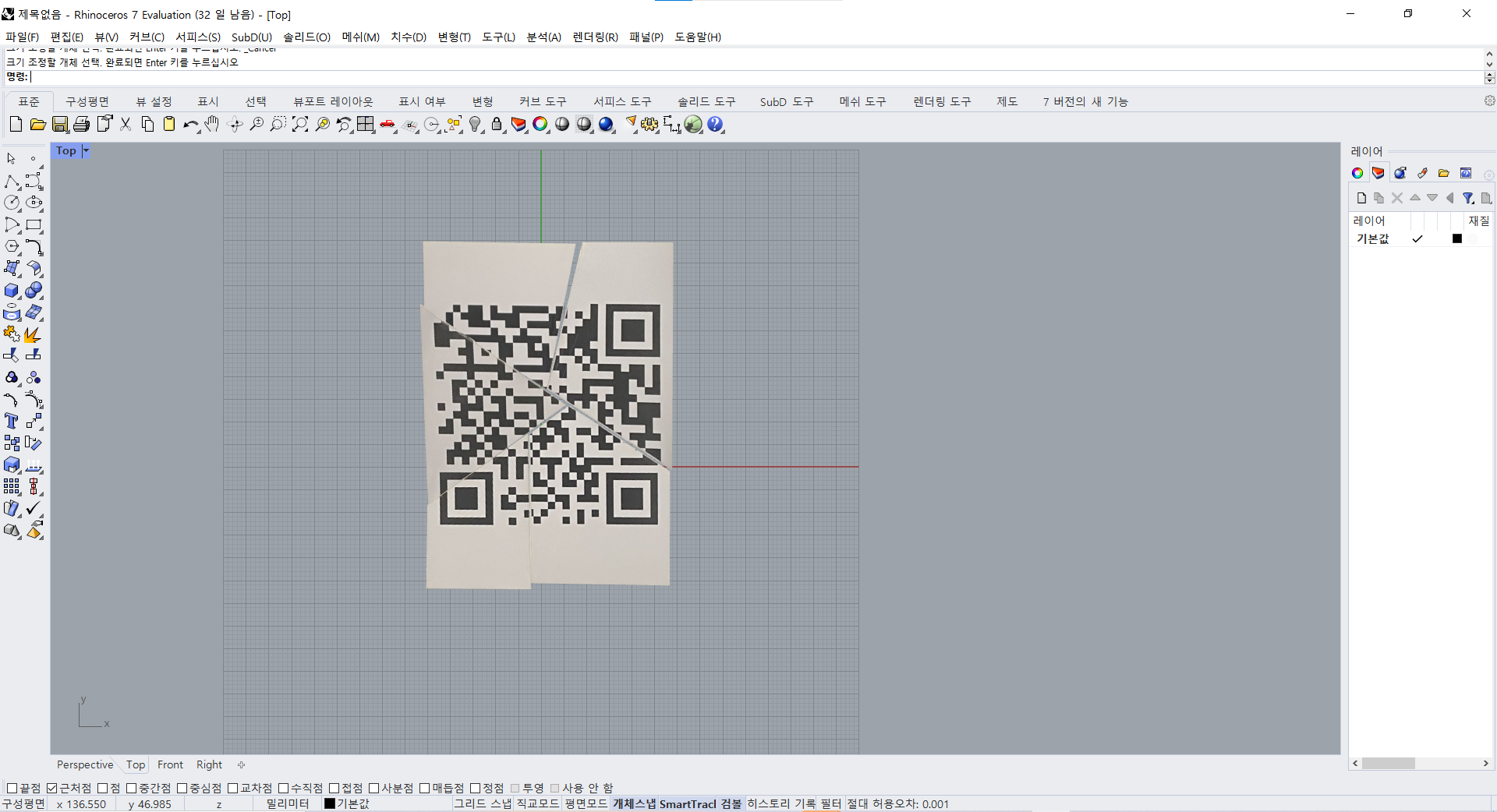Toggle 직교모드 in status bar

click(x=538, y=803)
